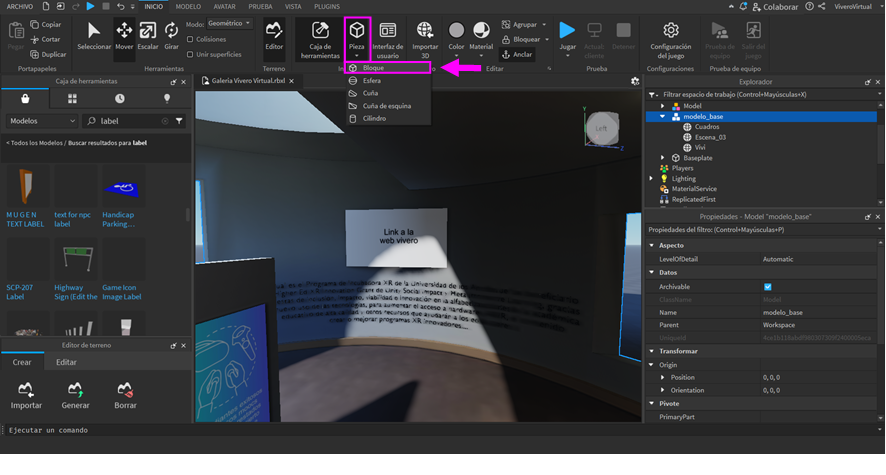Image resolution: width=886 pixels, height=475 pixels.
Task: Uncheck the Archivable property checkbox
Action: pos(767,287)
